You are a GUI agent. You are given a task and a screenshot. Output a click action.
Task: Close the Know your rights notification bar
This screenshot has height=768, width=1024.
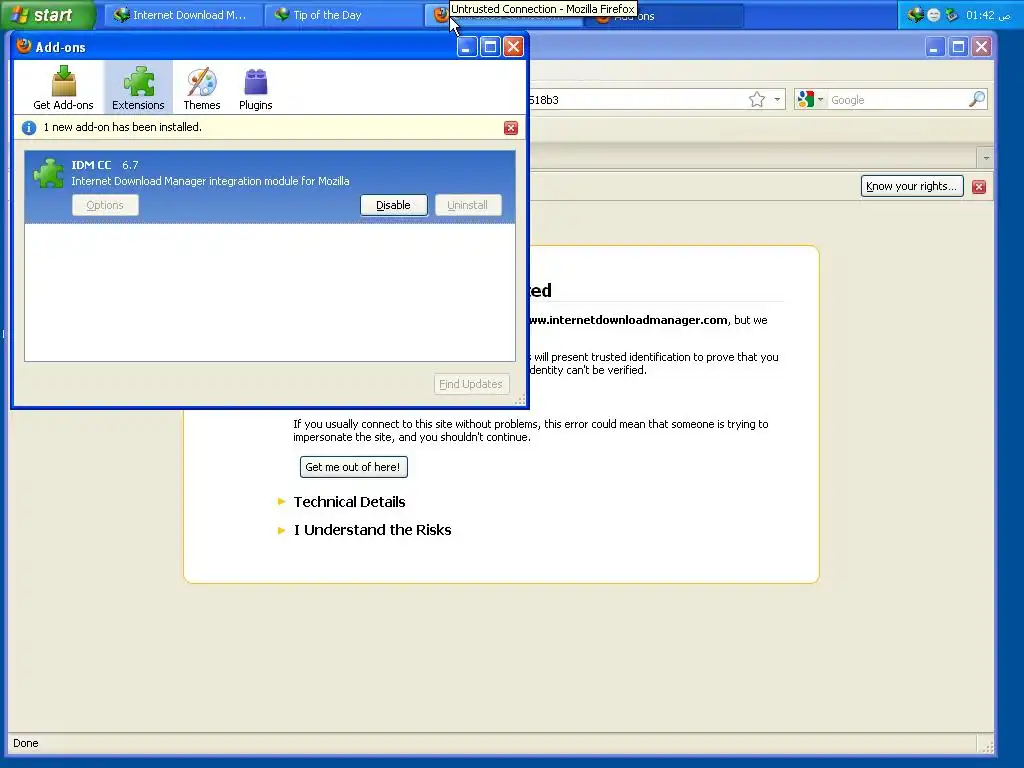coord(978,187)
